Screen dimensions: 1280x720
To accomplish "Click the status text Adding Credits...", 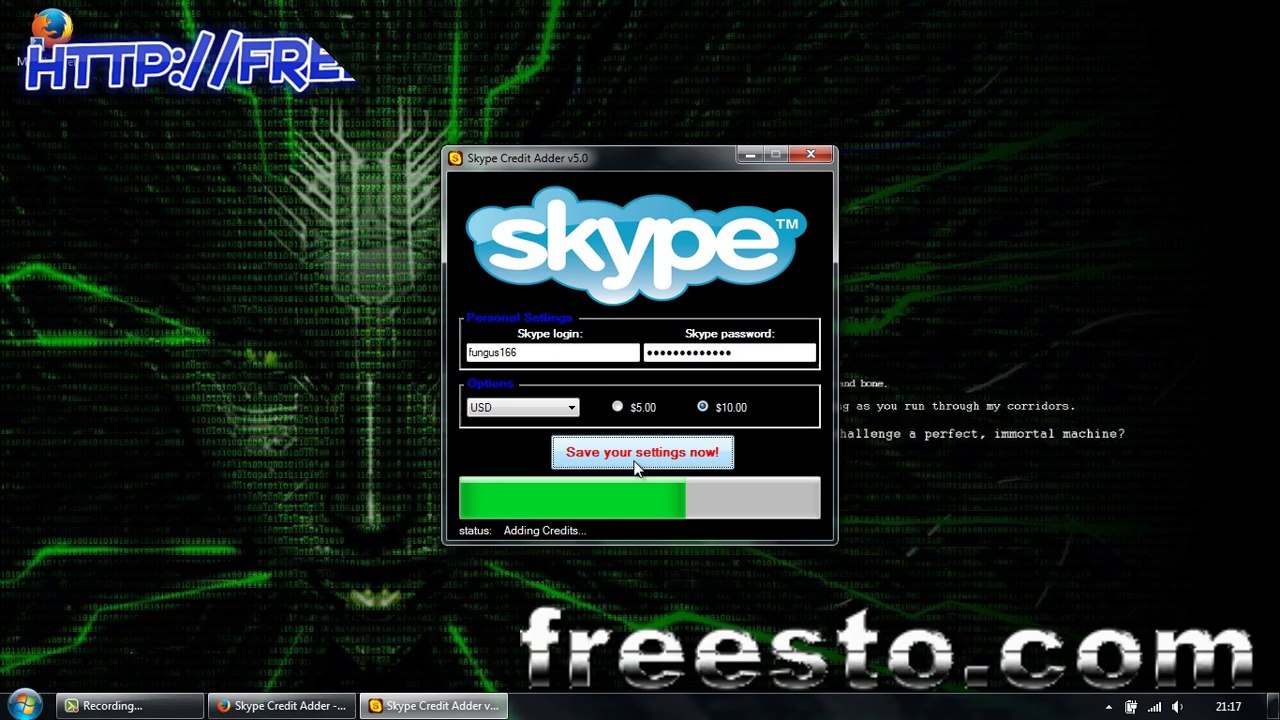I will pos(545,530).
